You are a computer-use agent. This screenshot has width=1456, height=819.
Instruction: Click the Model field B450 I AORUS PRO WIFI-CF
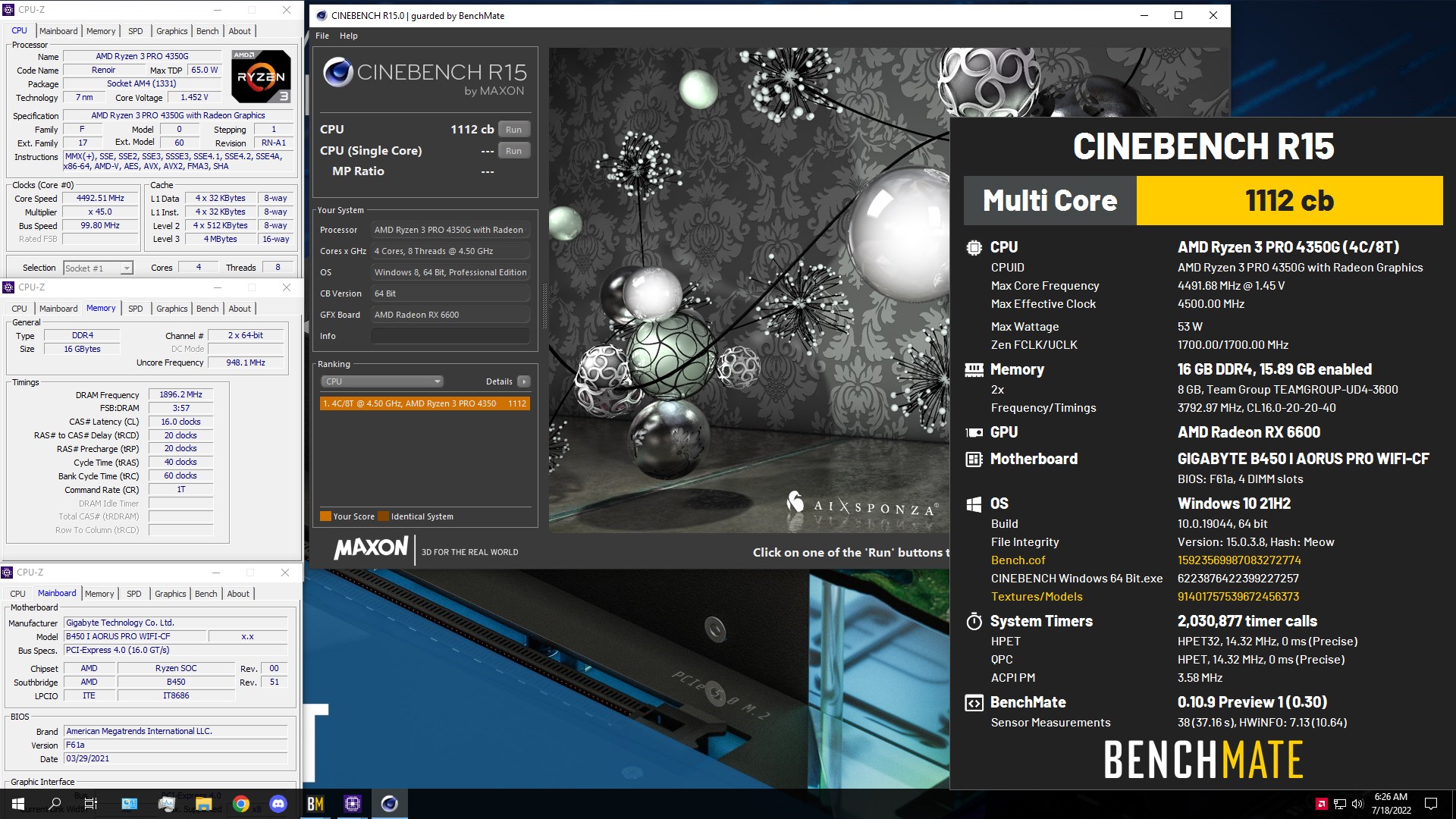[134, 637]
